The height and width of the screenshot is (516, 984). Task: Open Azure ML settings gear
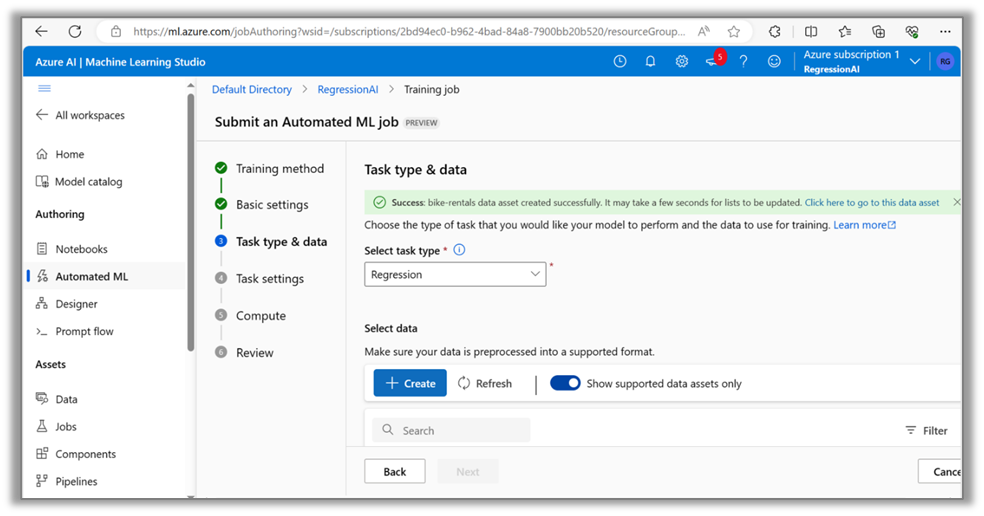point(682,62)
